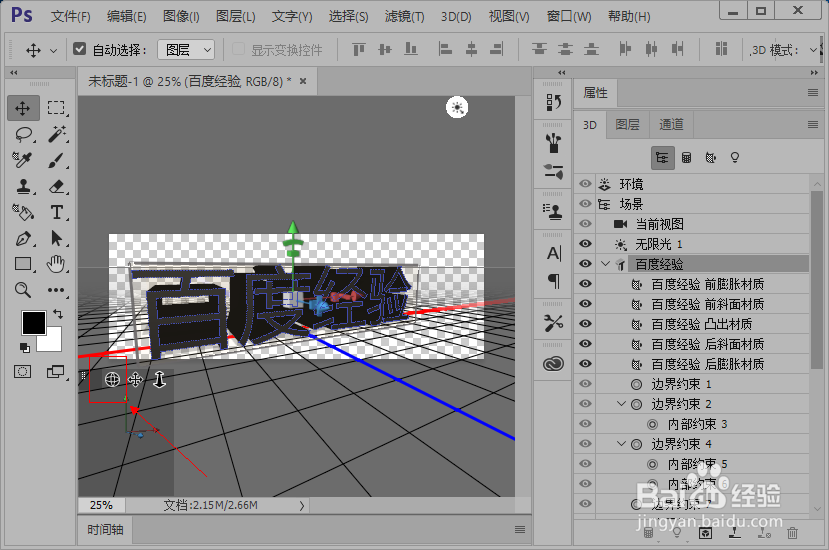The image size is (829, 550).
Task: Select the Magic Wand tool
Action: pyautogui.click(x=56, y=134)
